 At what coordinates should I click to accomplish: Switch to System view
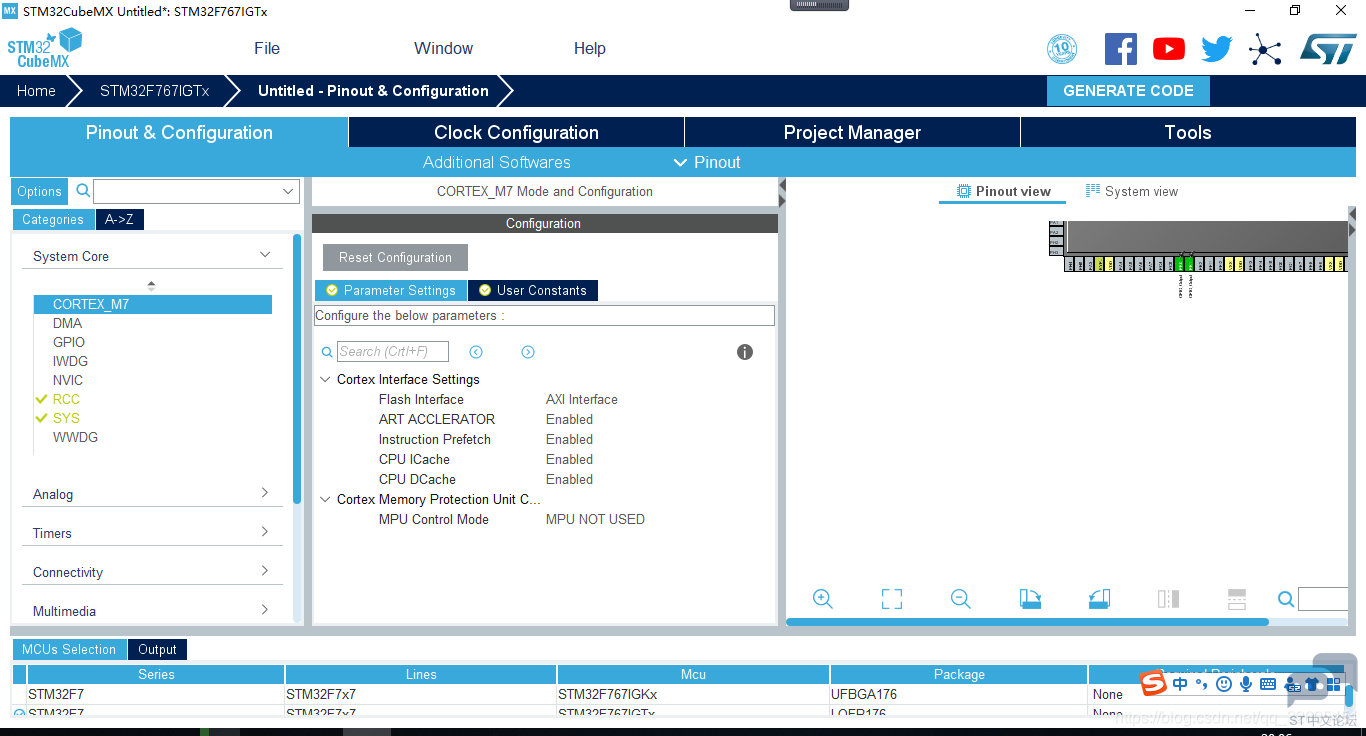pos(1132,191)
